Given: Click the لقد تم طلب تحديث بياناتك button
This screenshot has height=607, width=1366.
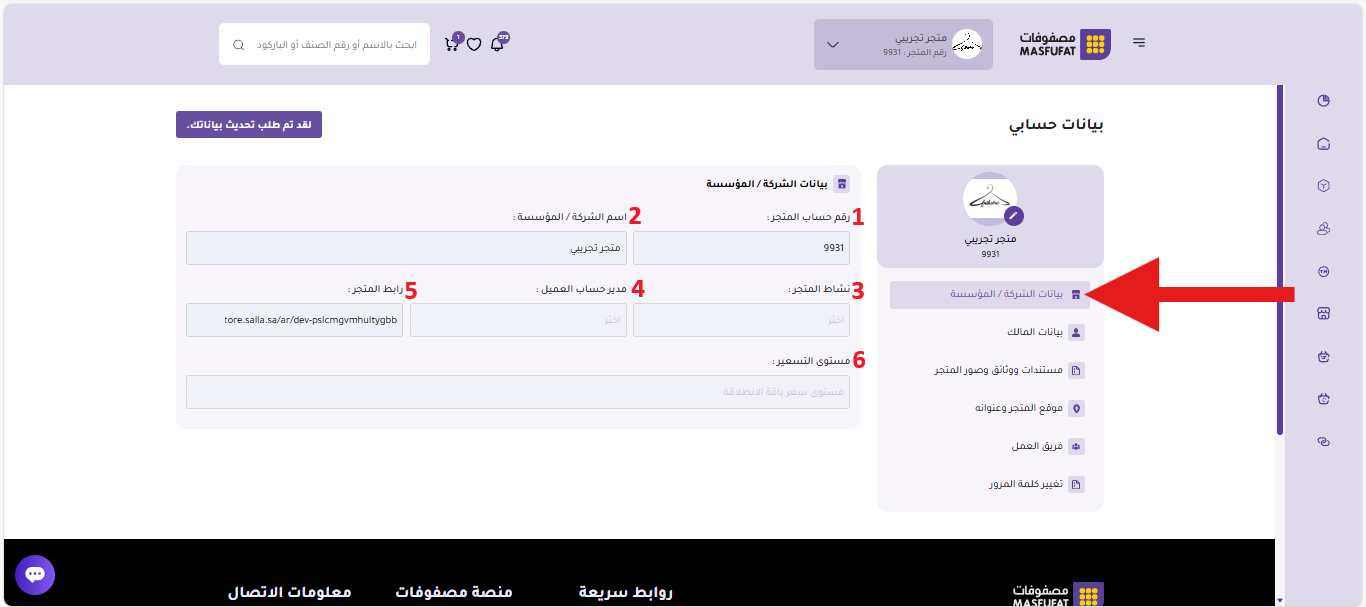Looking at the screenshot, I should pos(249,125).
